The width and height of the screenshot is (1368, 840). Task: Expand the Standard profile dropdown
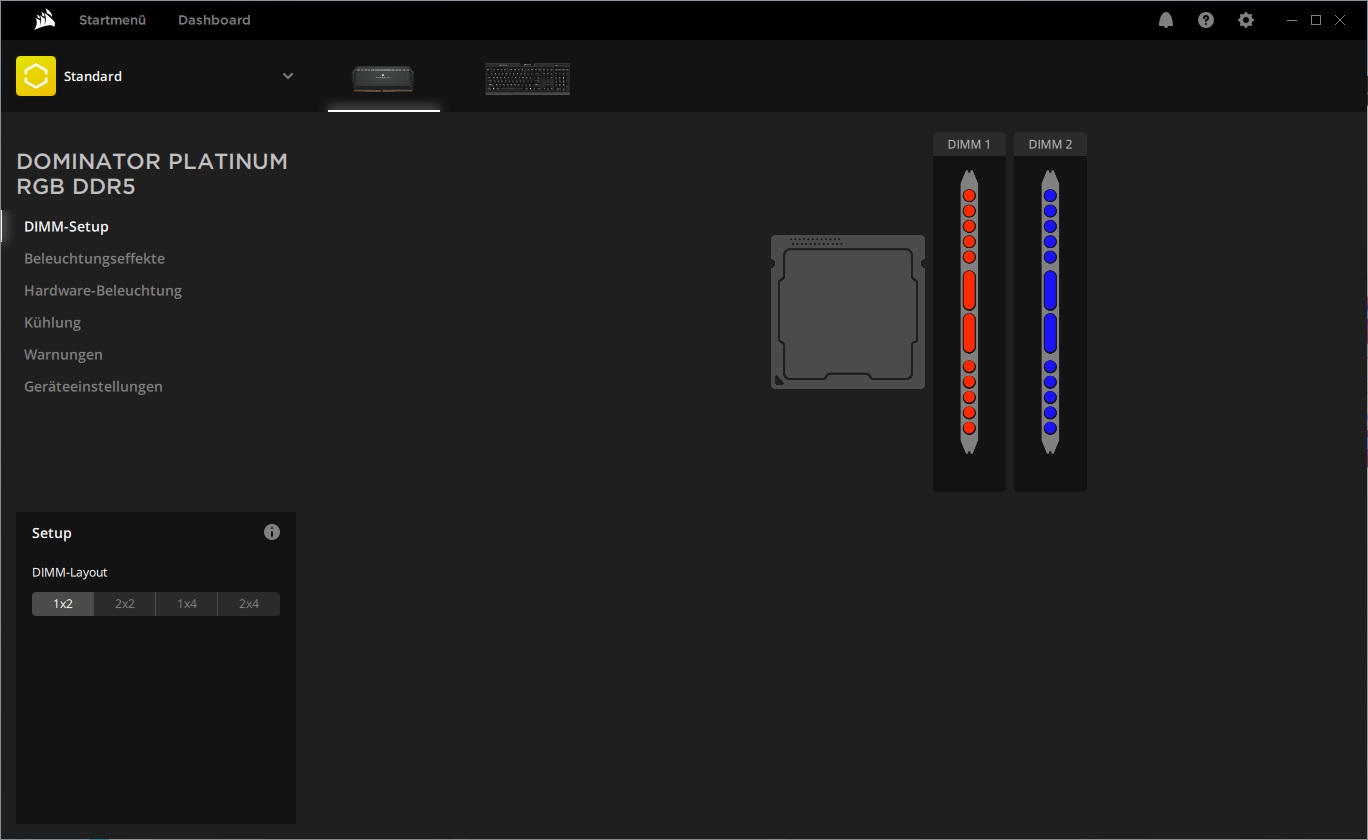tap(288, 76)
